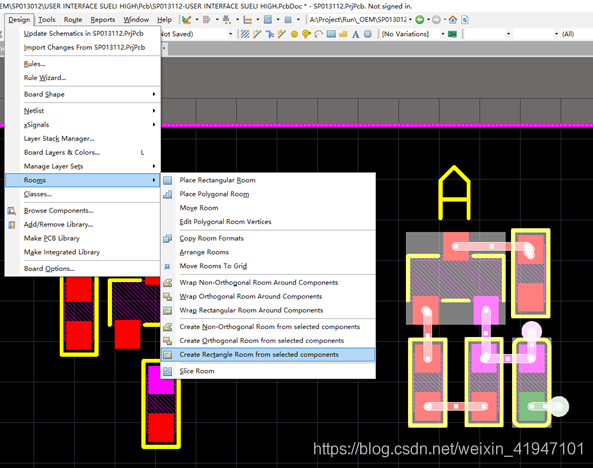This screenshot has height=468, width=593.
Task: Open the Tools menu
Action: point(47,20)
